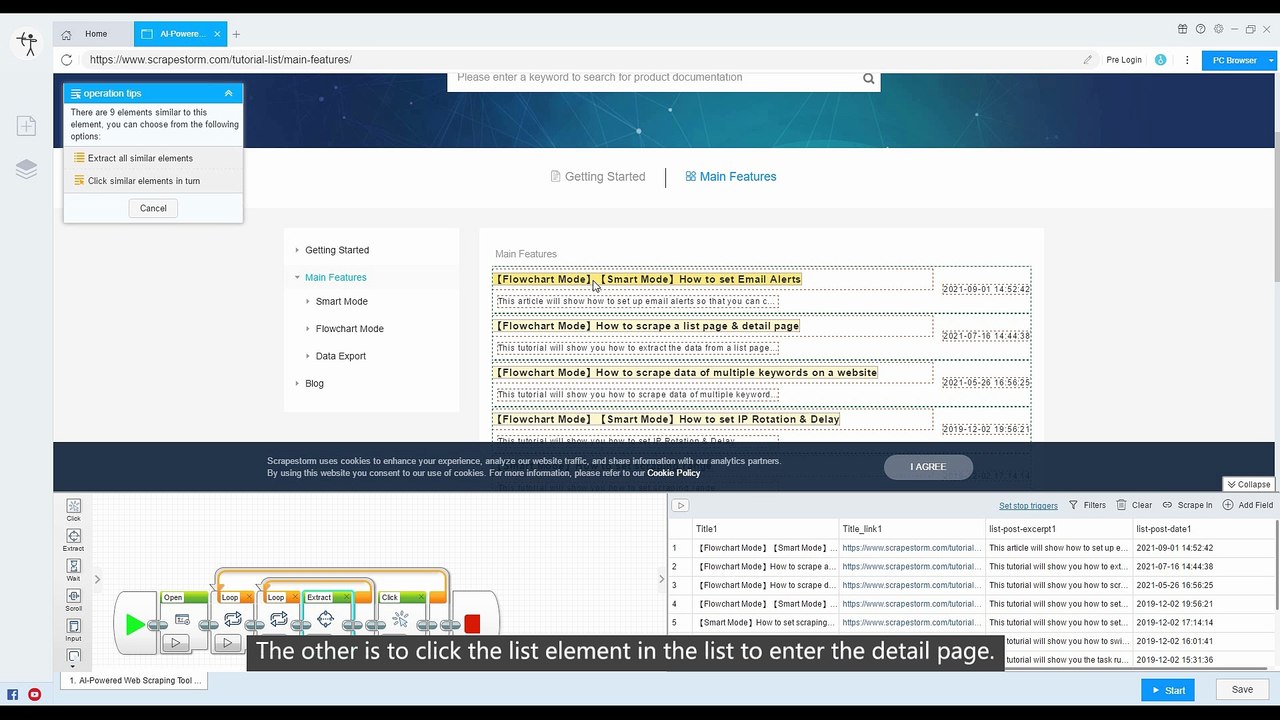Viewport: 1280px width, 720px height.
Task: Select the task tab at the bottom
Action: 134,680
